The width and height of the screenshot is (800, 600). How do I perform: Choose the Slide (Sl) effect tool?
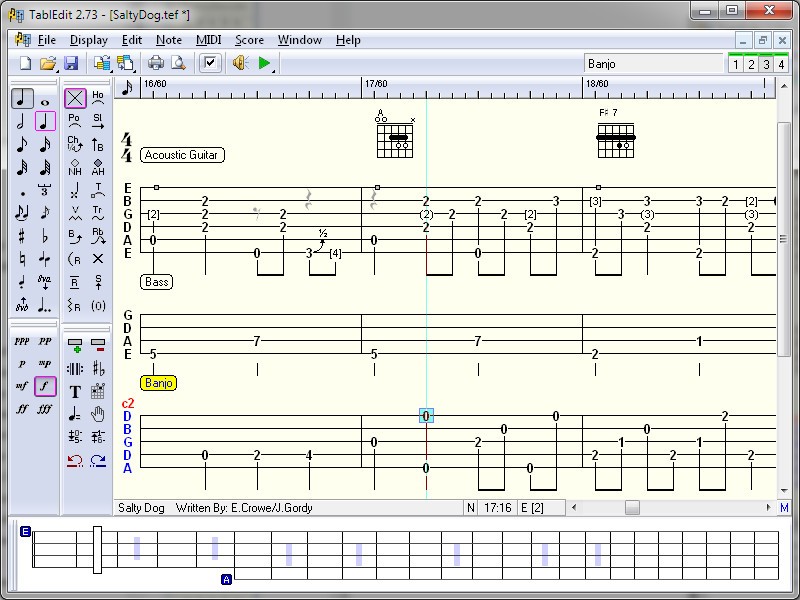pyautogui.click(x=98, y=121)
